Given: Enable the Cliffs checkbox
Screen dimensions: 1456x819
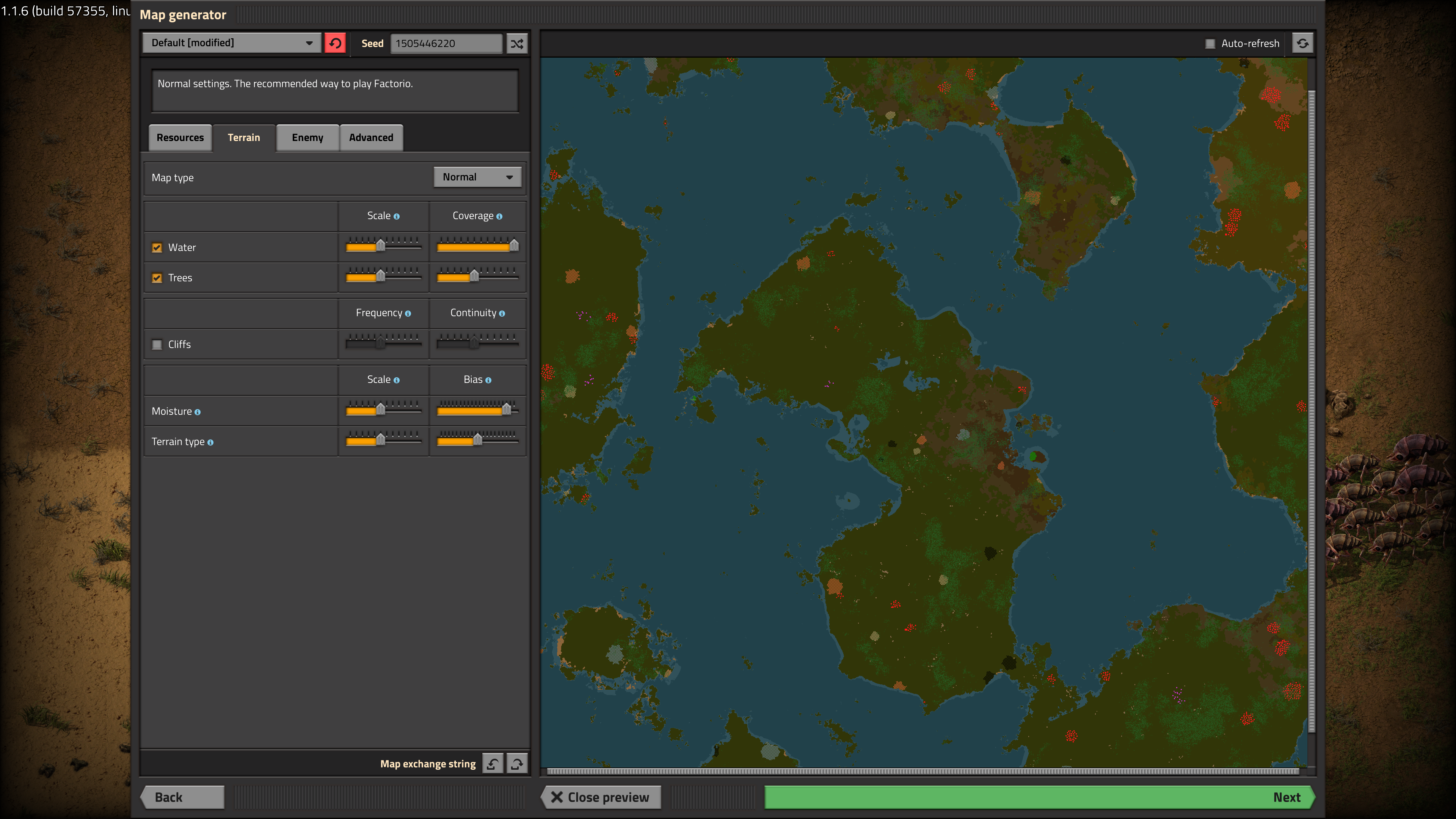Looking at the screenshot, I should (x=157, y=344).
